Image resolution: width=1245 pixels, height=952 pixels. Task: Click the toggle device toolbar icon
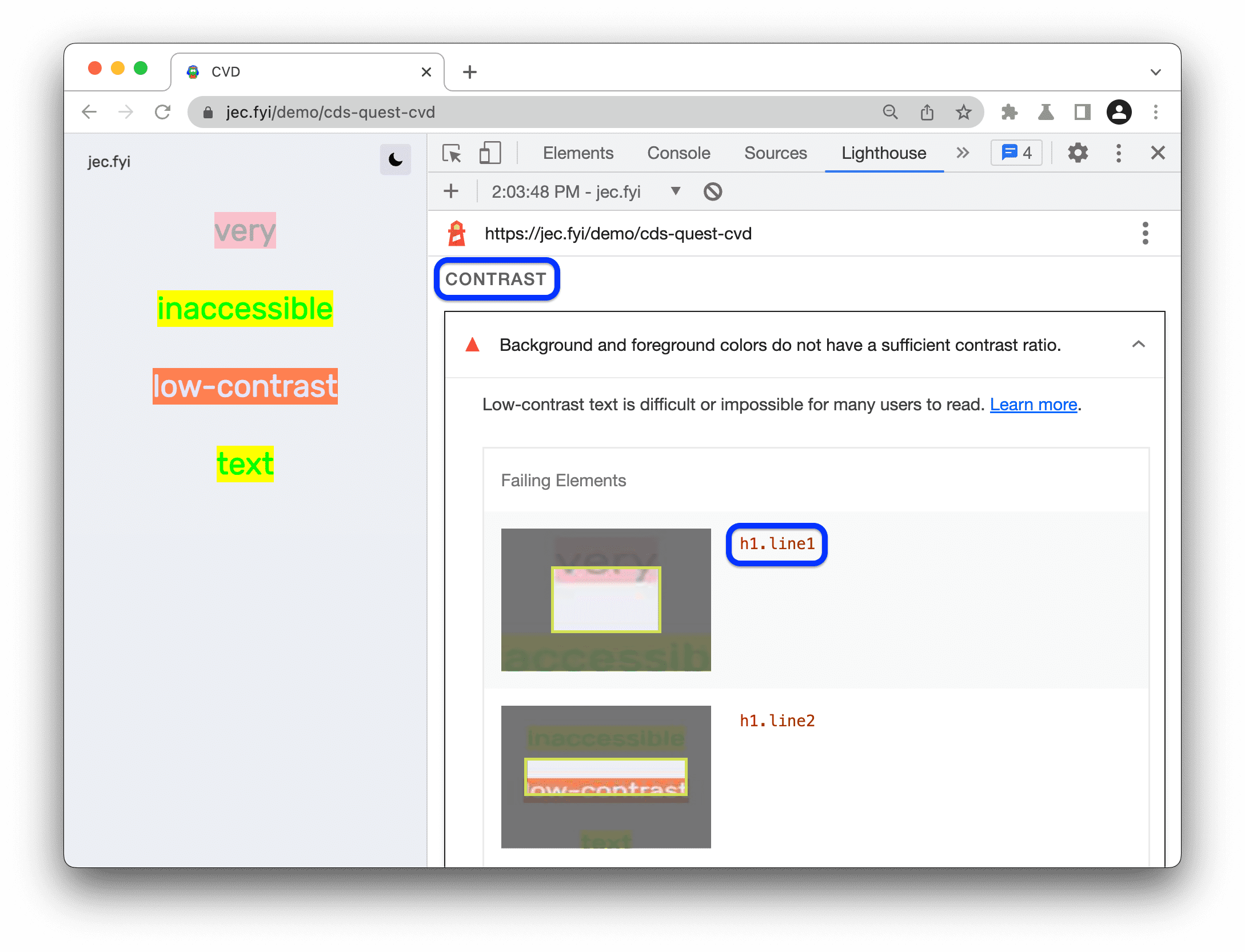tap(493, 152)
